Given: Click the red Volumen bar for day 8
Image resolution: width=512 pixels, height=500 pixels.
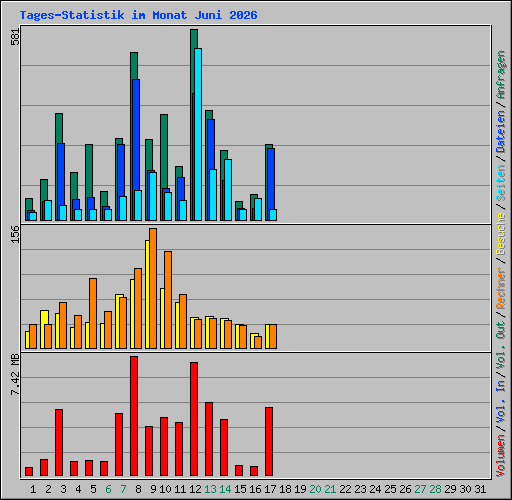Looking at the screenshot, I should pyautogui.click(x=134, y=416).
